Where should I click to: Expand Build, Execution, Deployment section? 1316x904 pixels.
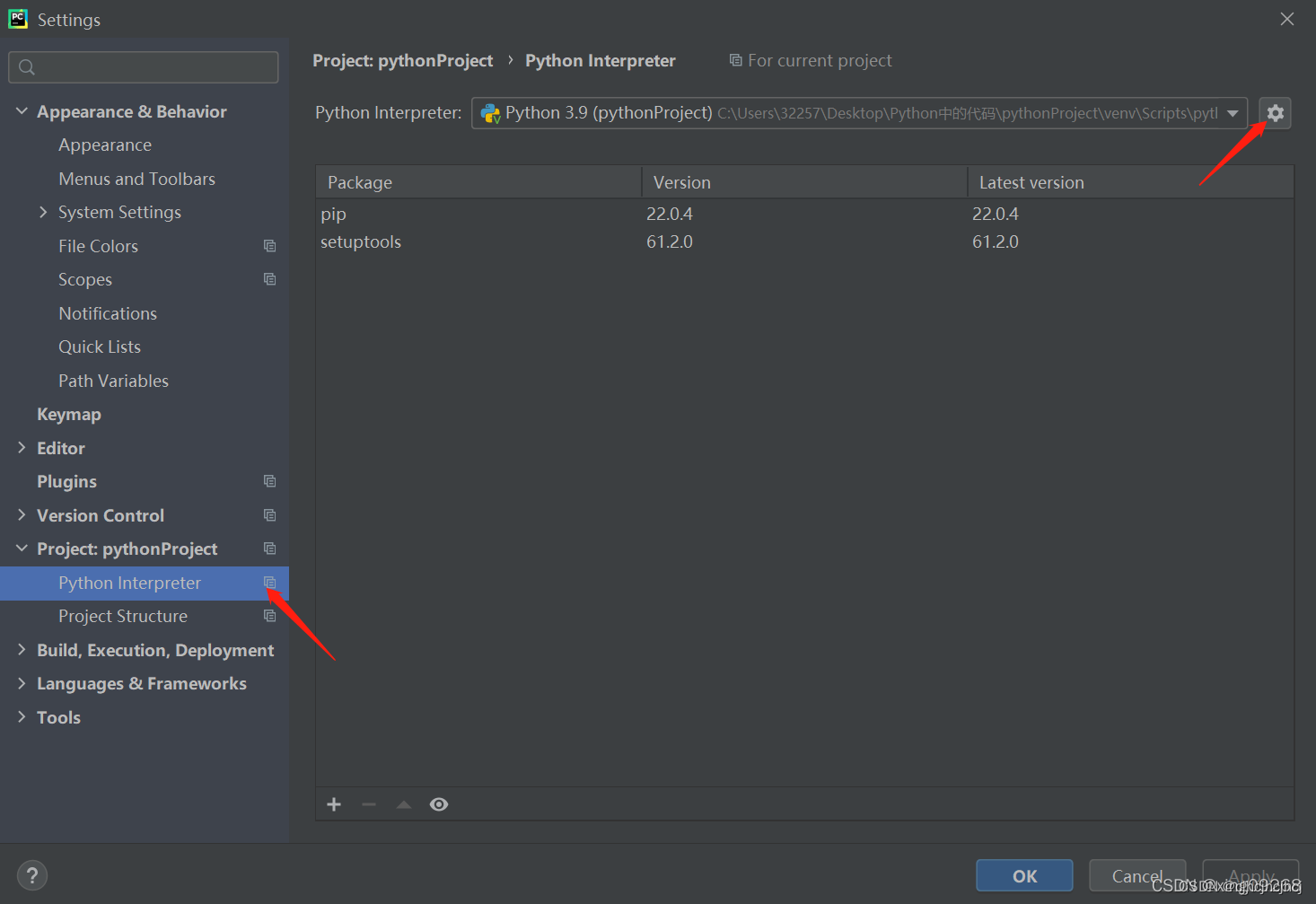point(22,650)
